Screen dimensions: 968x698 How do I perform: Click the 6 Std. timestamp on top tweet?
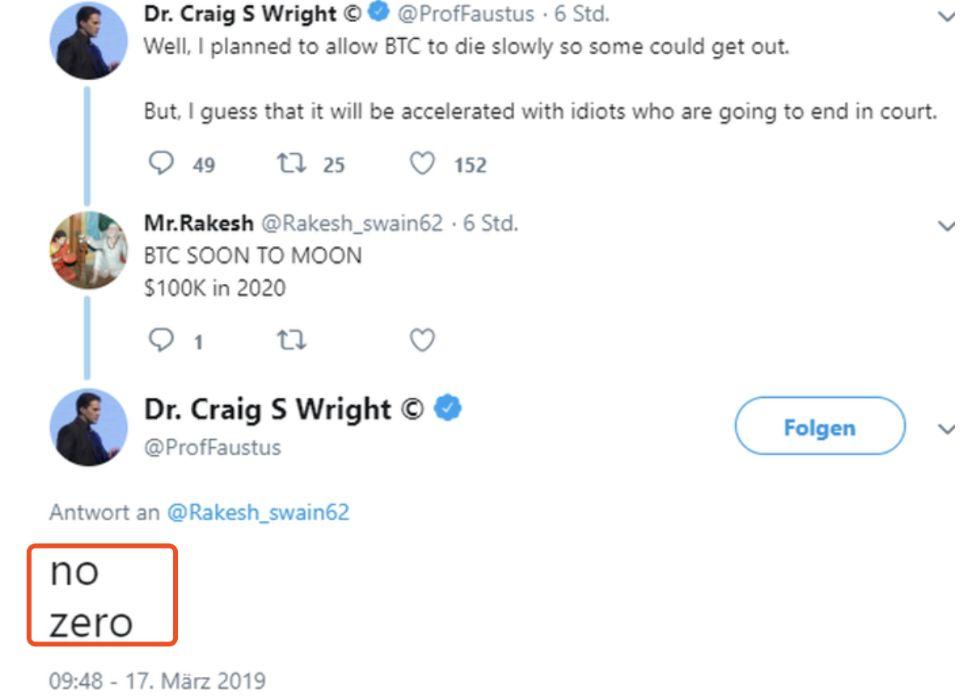click(x=582, y=14)
